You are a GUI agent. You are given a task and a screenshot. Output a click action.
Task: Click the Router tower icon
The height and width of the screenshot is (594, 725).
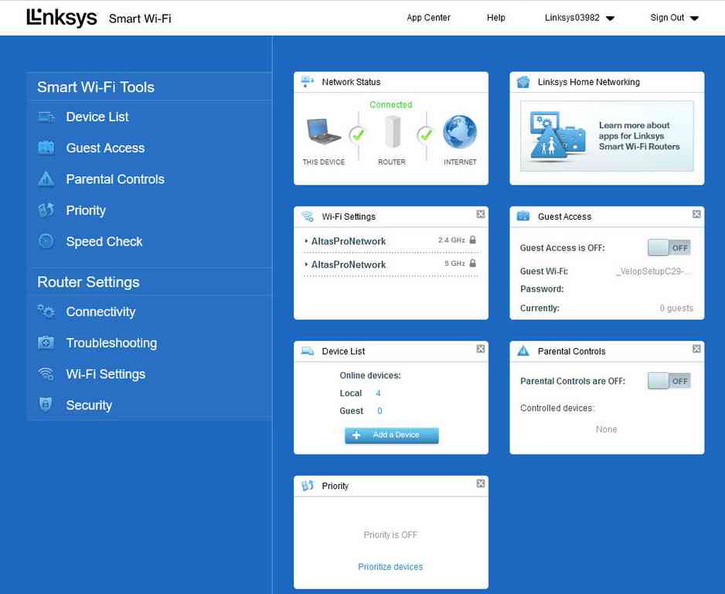[x=392, y=131]
